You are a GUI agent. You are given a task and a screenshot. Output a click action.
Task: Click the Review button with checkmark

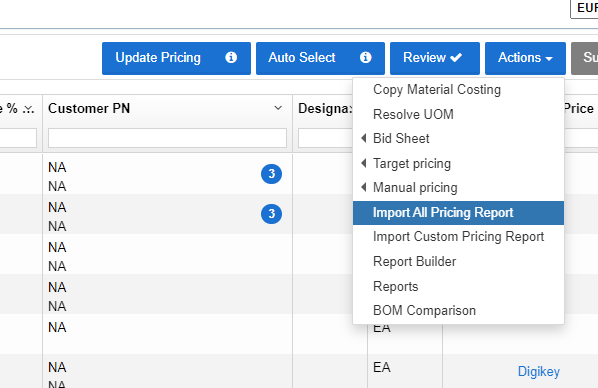pos(435,58)
